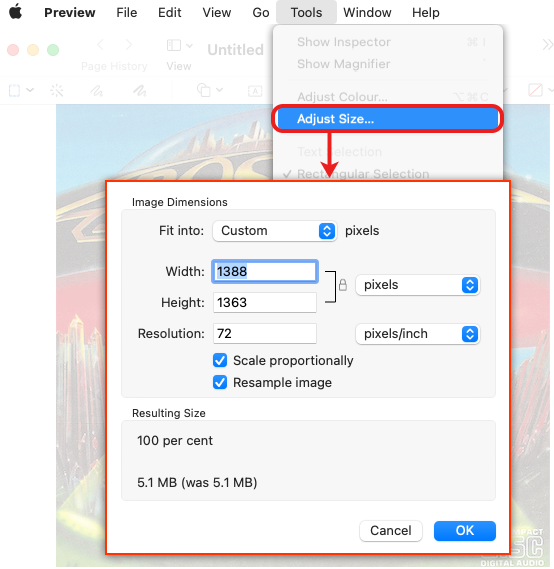Open the Edit menu
Image resolution: width=554 pixels, height=569 pixels.
click(169, 13)
